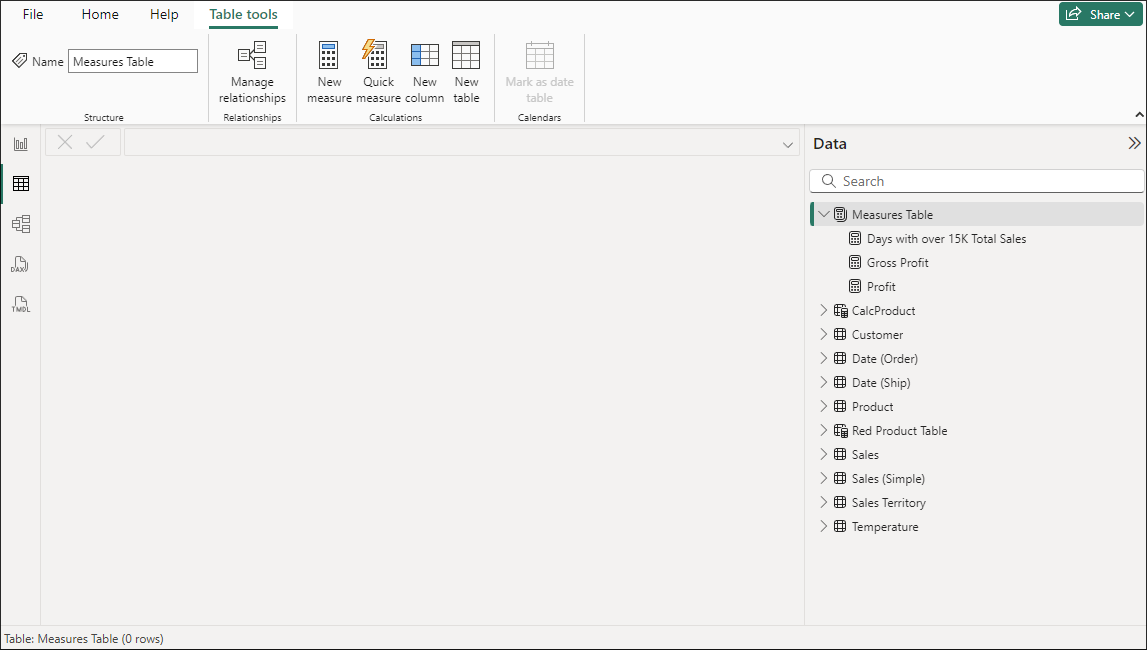The width and height of the screenshot is (1147, 650).
Task: Switch to Table view icon
Action: [x=20, y=184]
